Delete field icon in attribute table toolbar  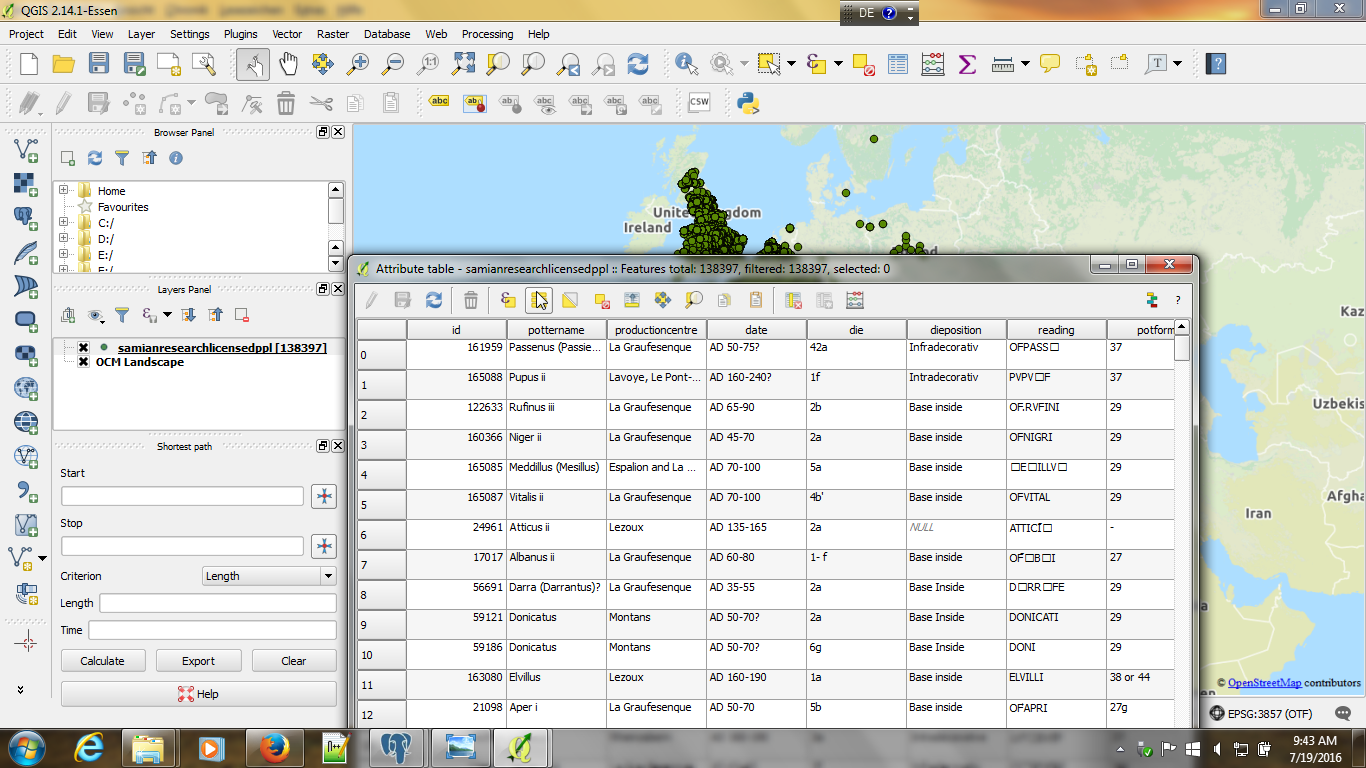[793, 300]
